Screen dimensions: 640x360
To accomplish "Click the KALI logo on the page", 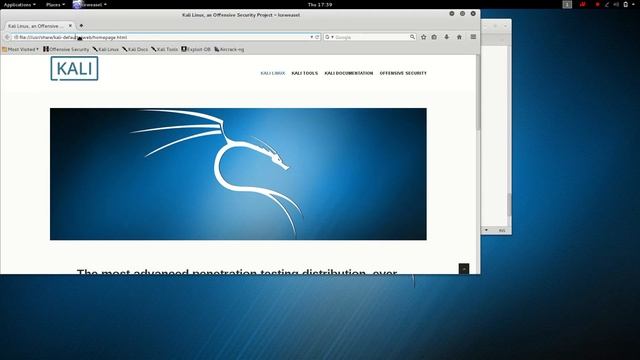I will click(74, 68).
